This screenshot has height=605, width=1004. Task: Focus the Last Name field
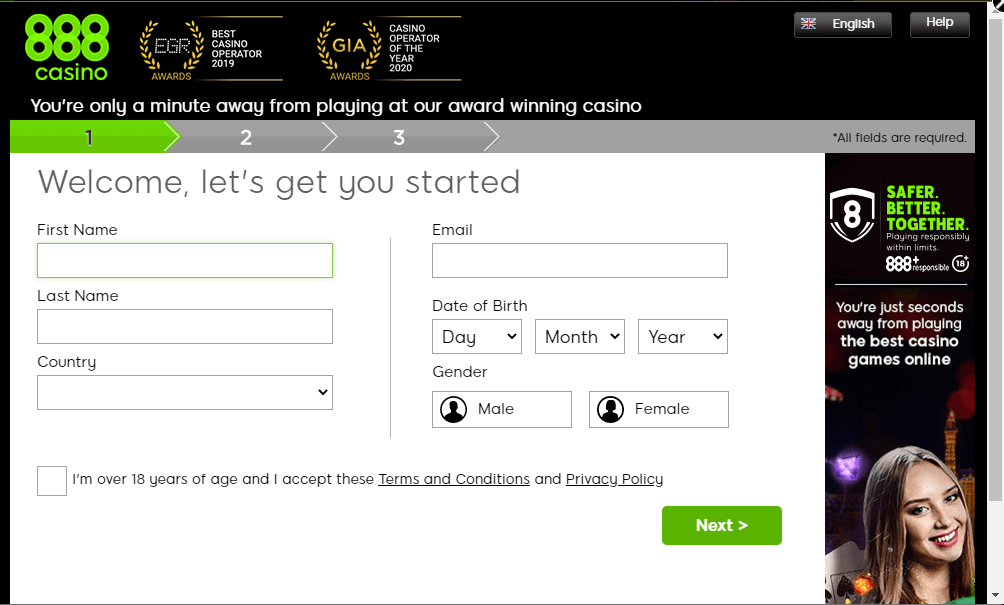pos(185,327)
